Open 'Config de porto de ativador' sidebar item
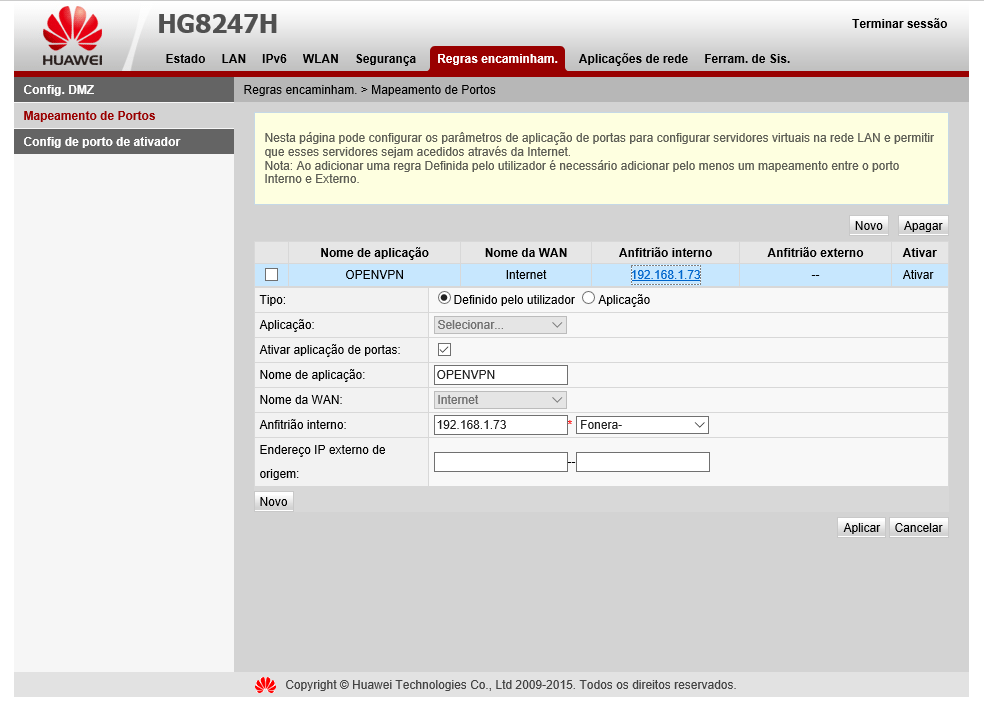Image resolution: width=984 pixels, height=721 pixels. (x=102, y=142)
